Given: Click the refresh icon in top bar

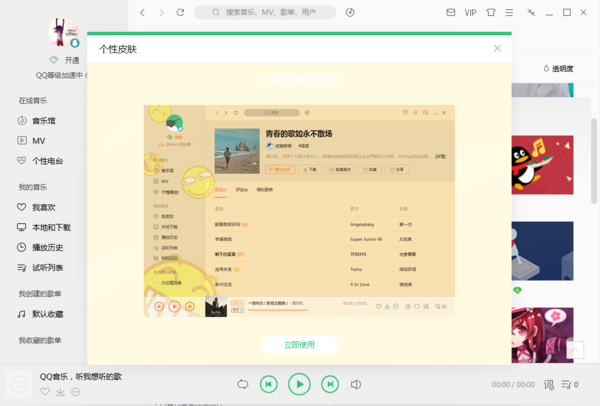Looking at the screenshot, I should 180,13.
